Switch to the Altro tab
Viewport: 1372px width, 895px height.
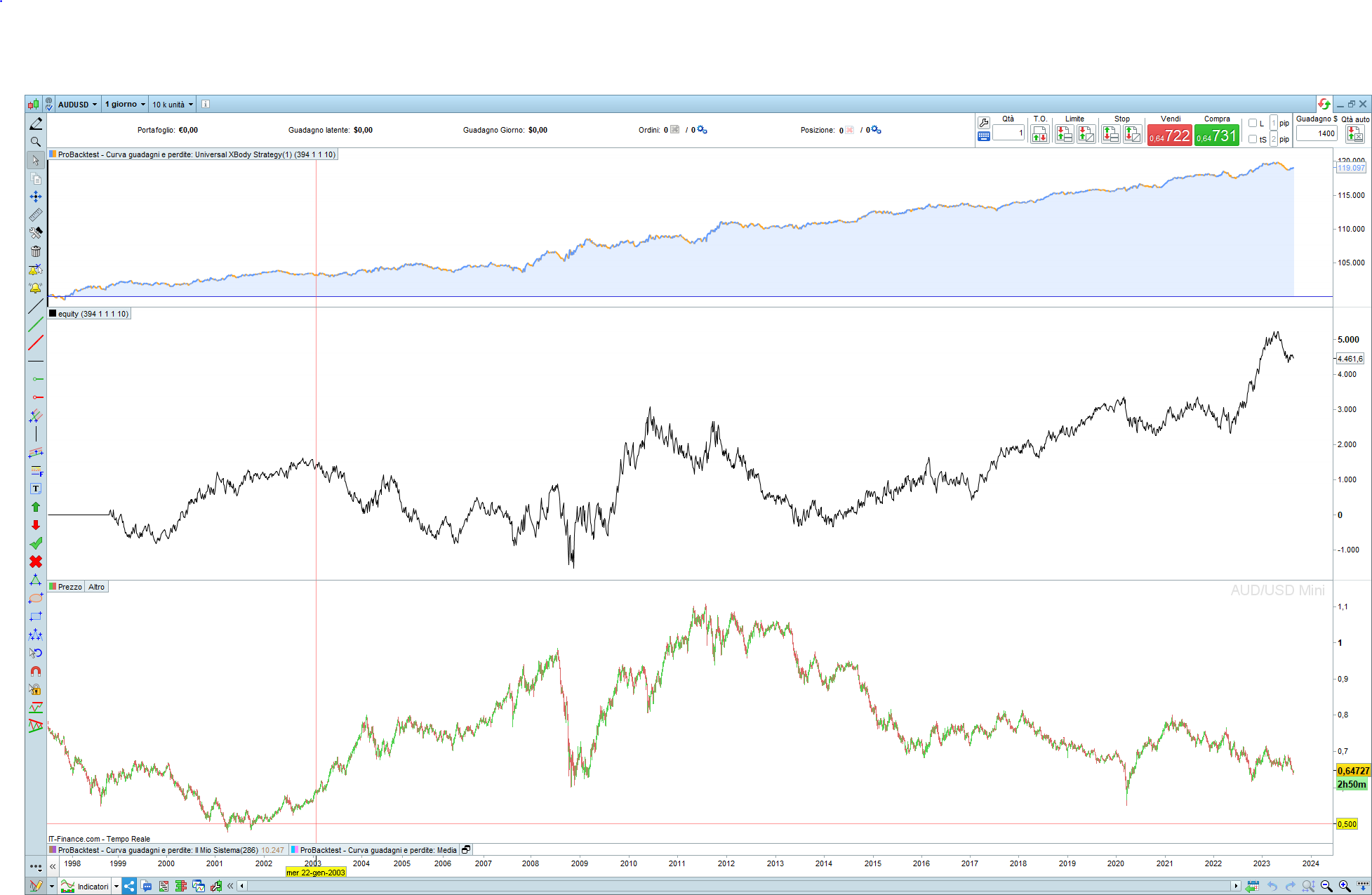tap(96, 587)
